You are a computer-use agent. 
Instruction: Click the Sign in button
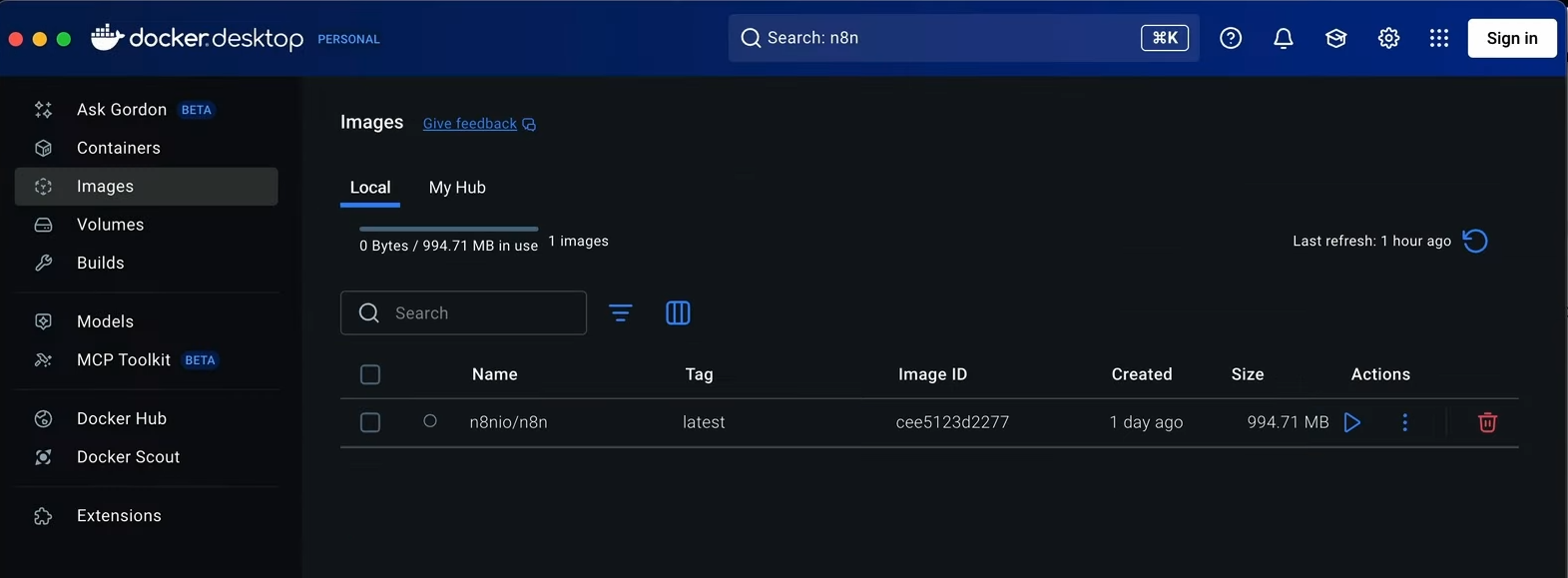[1512, 38]
